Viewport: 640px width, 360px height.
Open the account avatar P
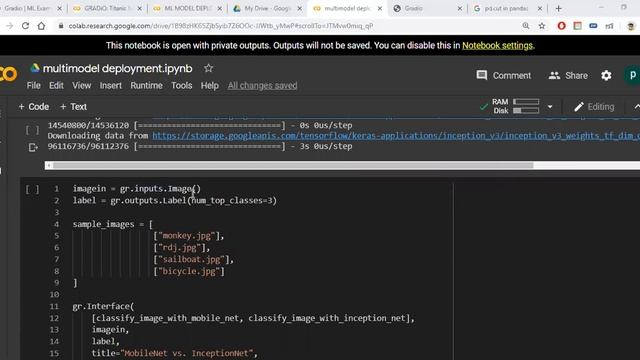coord(632,76)
